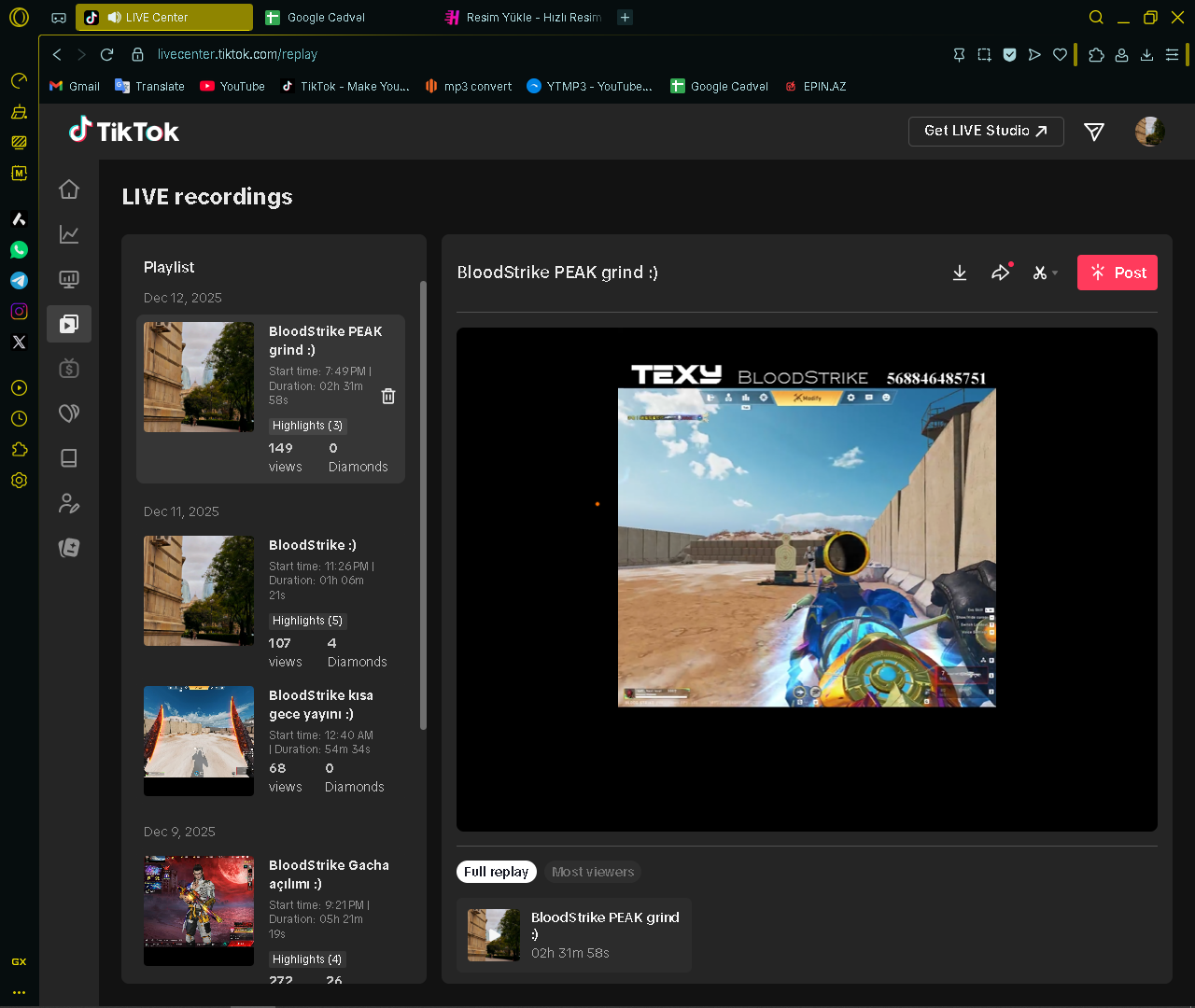Click the Post button
Screen dimensions: 1195x1008
[x=1118, y=273]
